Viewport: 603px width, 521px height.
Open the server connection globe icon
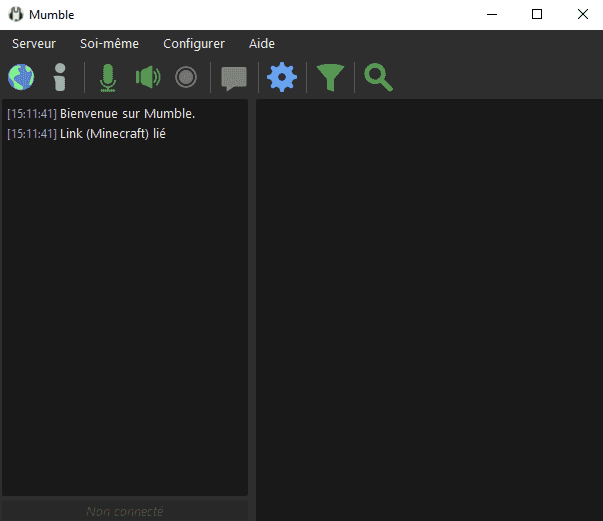coord(20,77)
